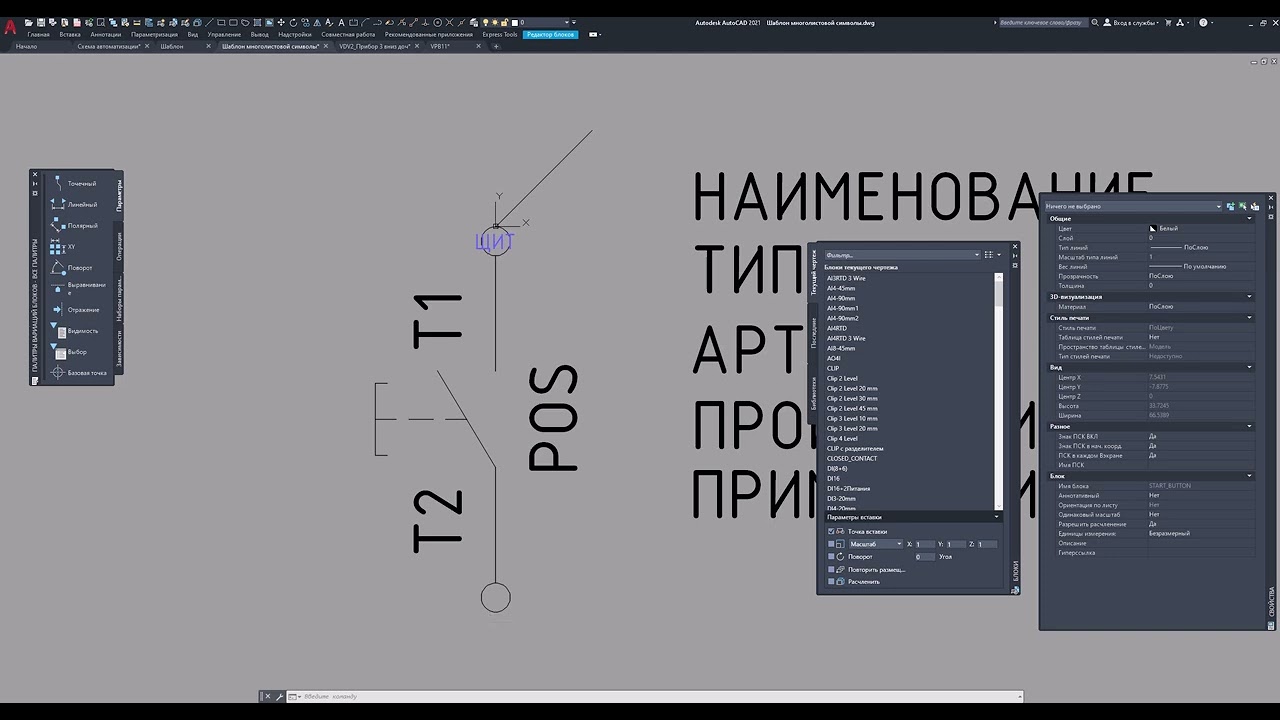The image size is (1280, 720).
Task: Click the light bulb layer icon
Action: [x=485, y=21]
